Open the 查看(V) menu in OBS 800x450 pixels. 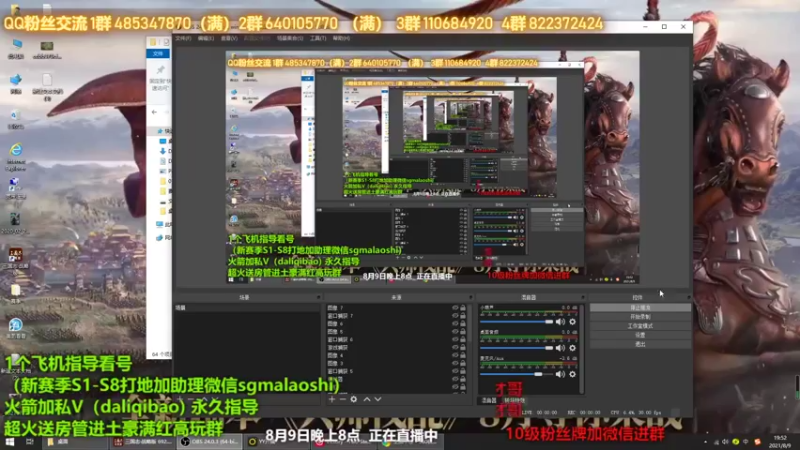coord(229,38)
